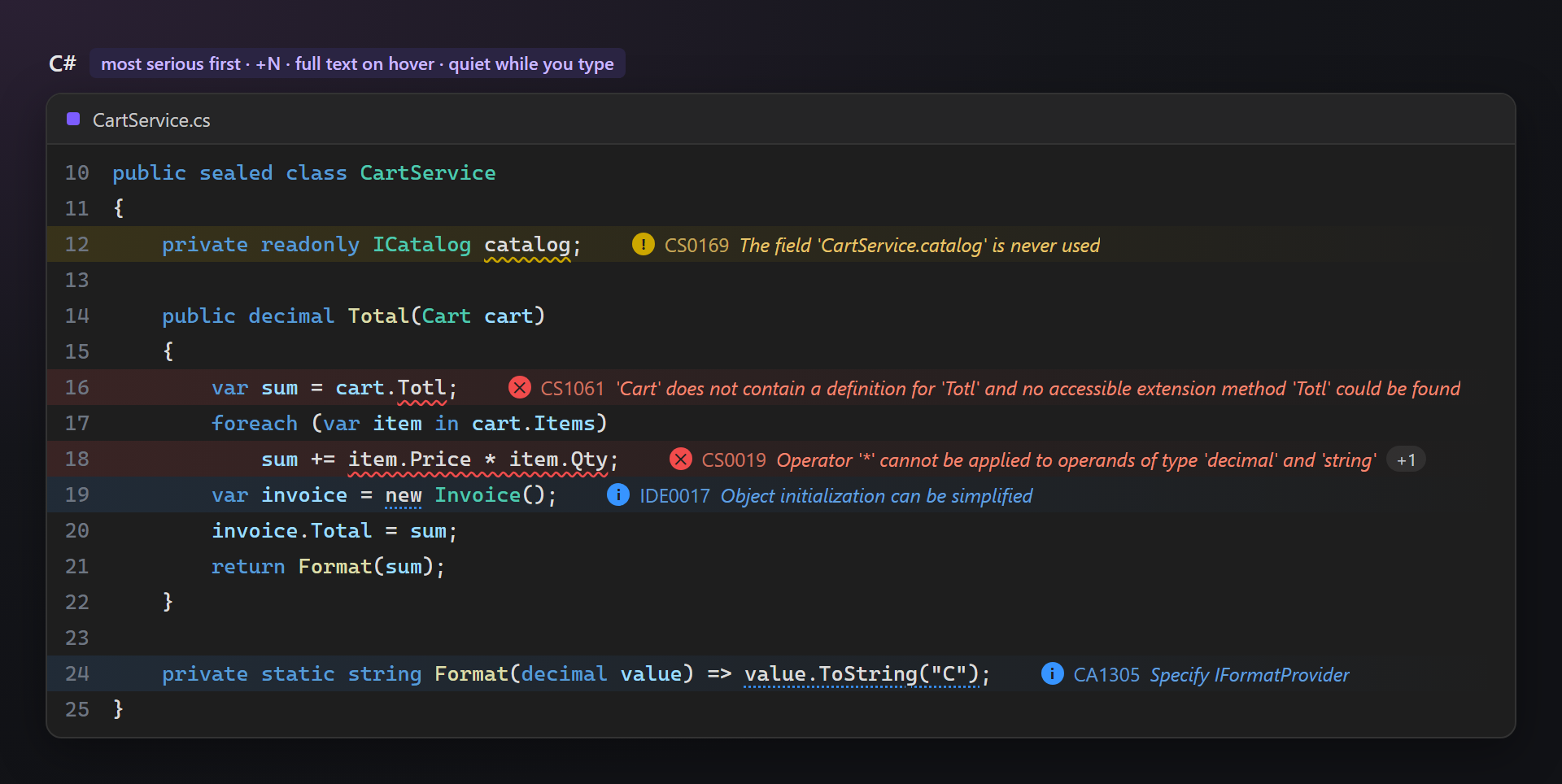Click the IDE0017 diagnostic code

pos(674,496)
